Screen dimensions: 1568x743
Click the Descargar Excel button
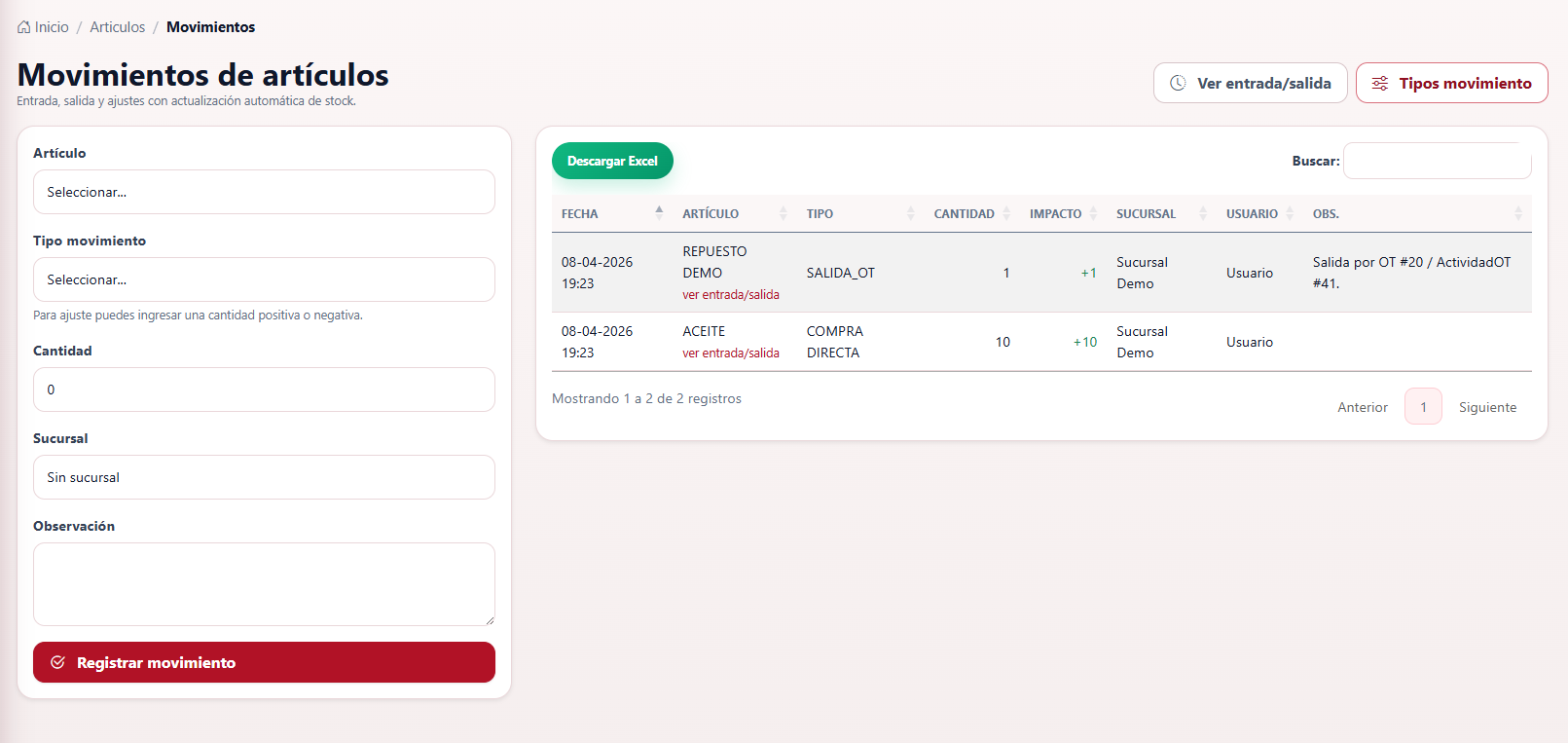point(612,161)
